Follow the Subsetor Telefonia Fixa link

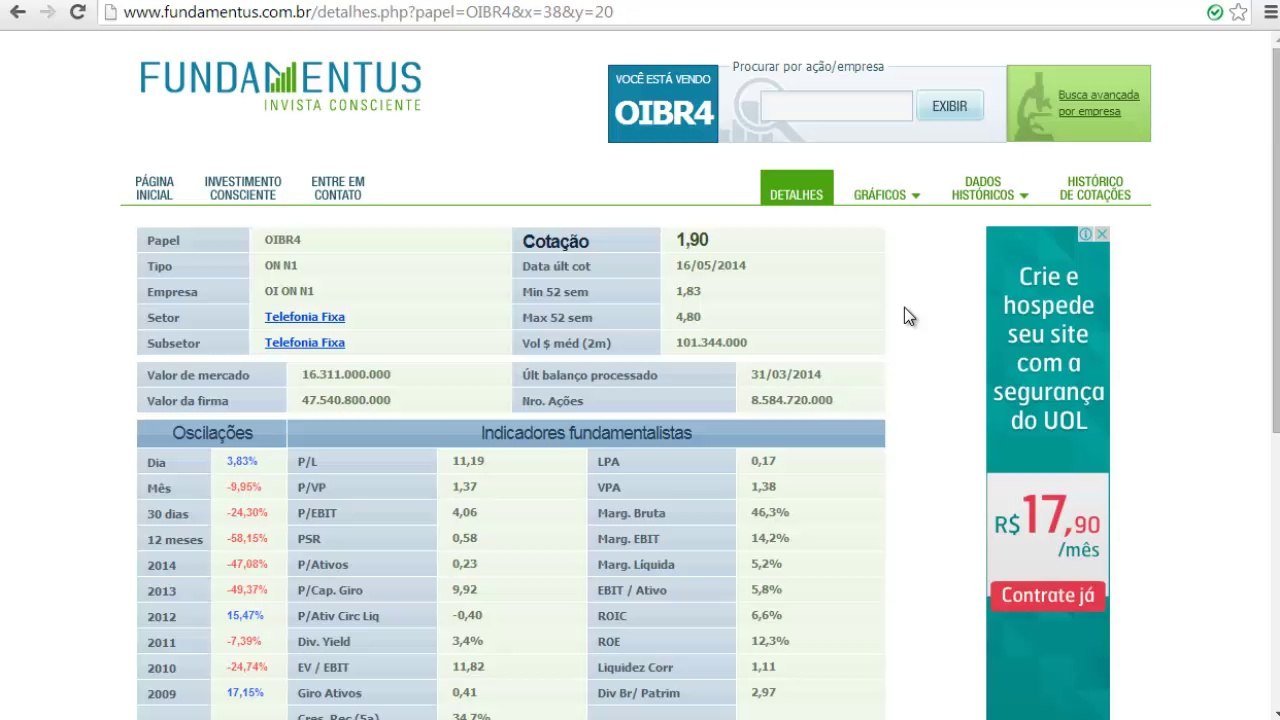(305, 343)
